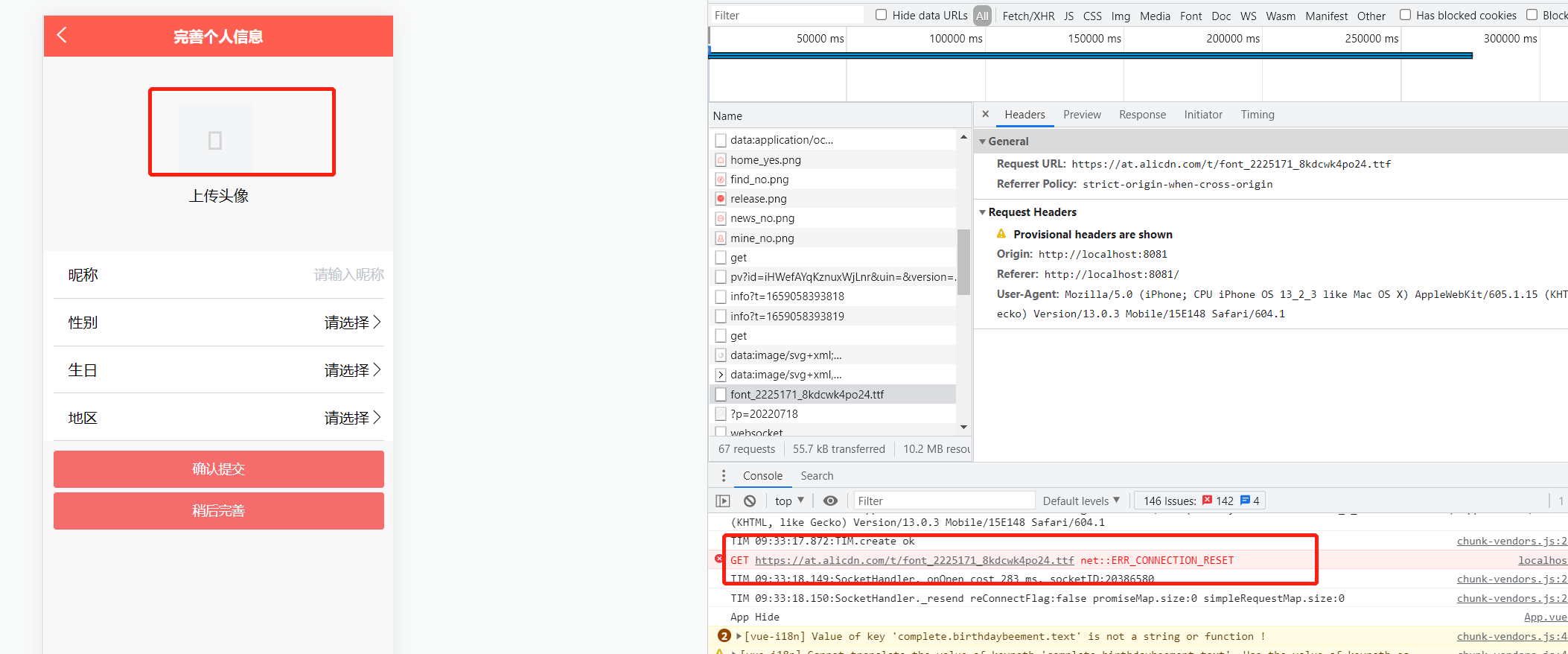Clear the console with the block icon
This screenshot has width=1568, height=654.
click(x=750, y=501)
